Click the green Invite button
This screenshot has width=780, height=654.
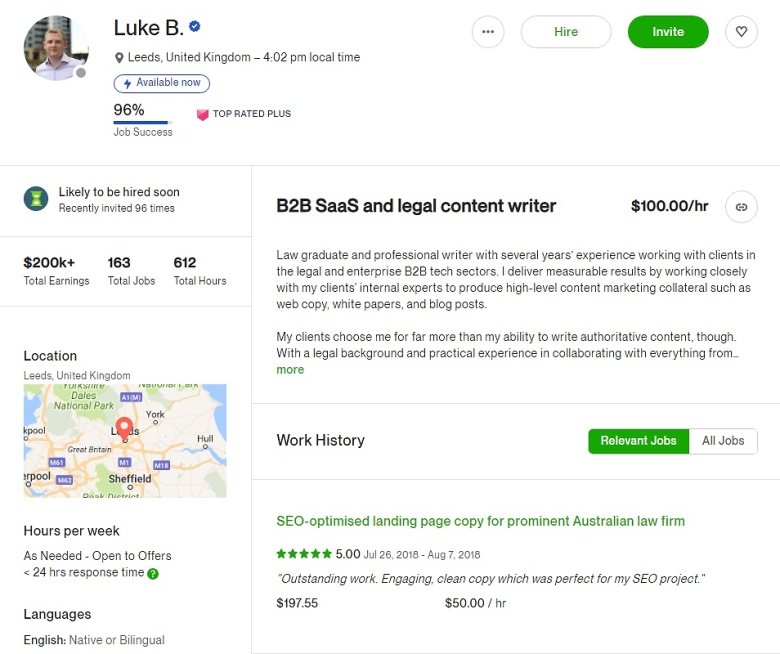(668, 32)
